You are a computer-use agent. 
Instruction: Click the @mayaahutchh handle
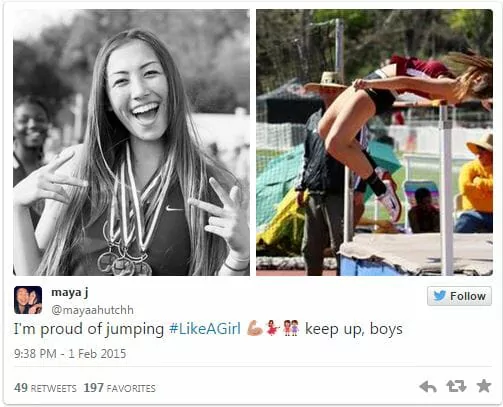click(x=92, y=310)
